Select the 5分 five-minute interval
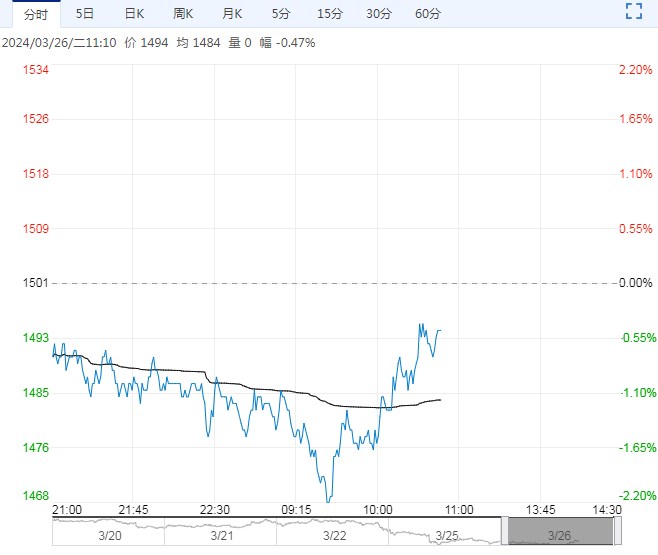 tap(281, 14)
